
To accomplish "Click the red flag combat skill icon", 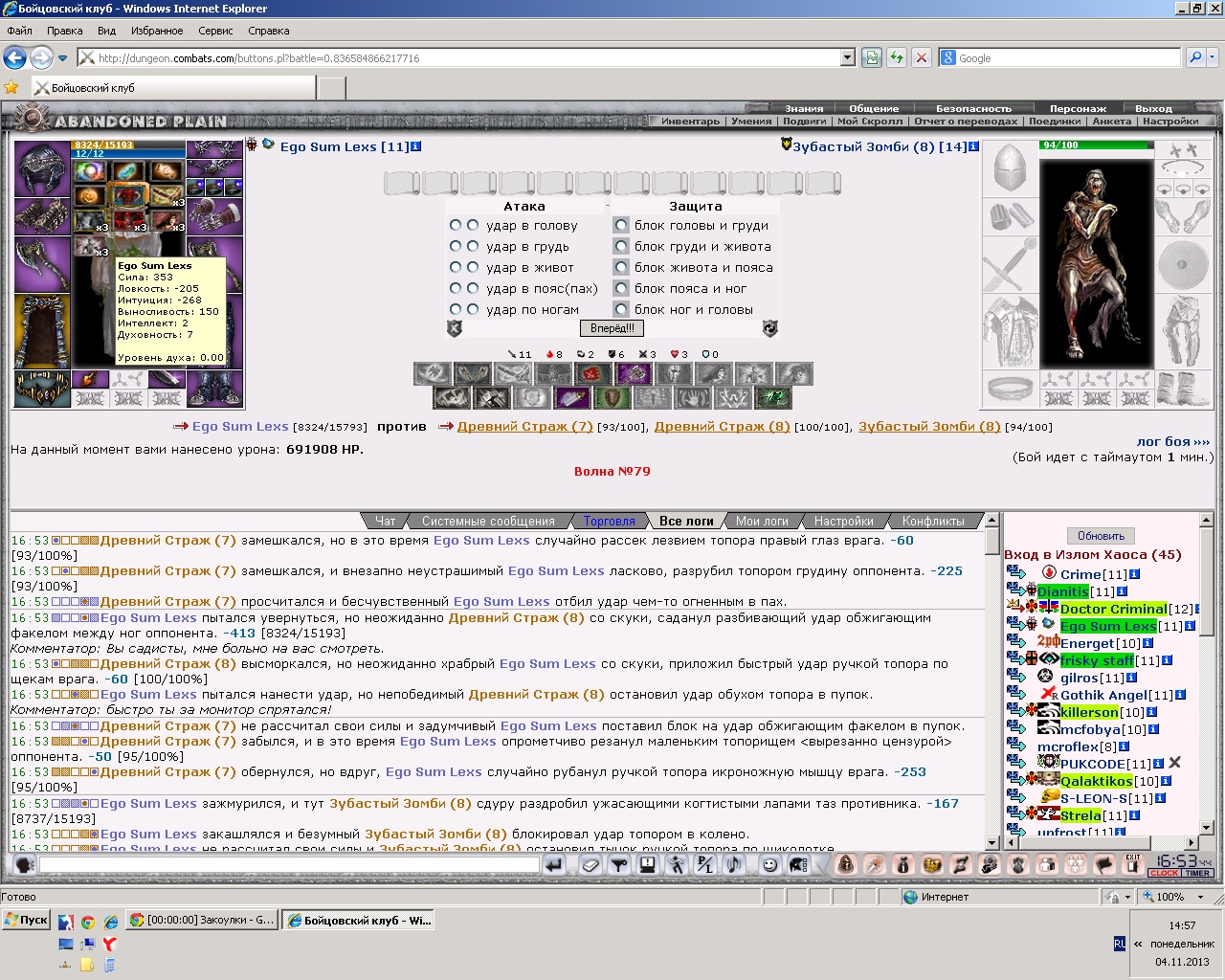I will pyautogui.click(x=593, y=374).
